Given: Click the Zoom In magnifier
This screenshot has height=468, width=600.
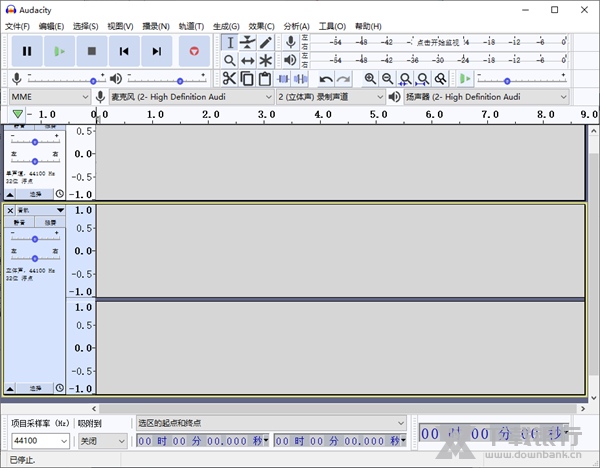Looking at the screenshot, I should click(x=370, y=79).
